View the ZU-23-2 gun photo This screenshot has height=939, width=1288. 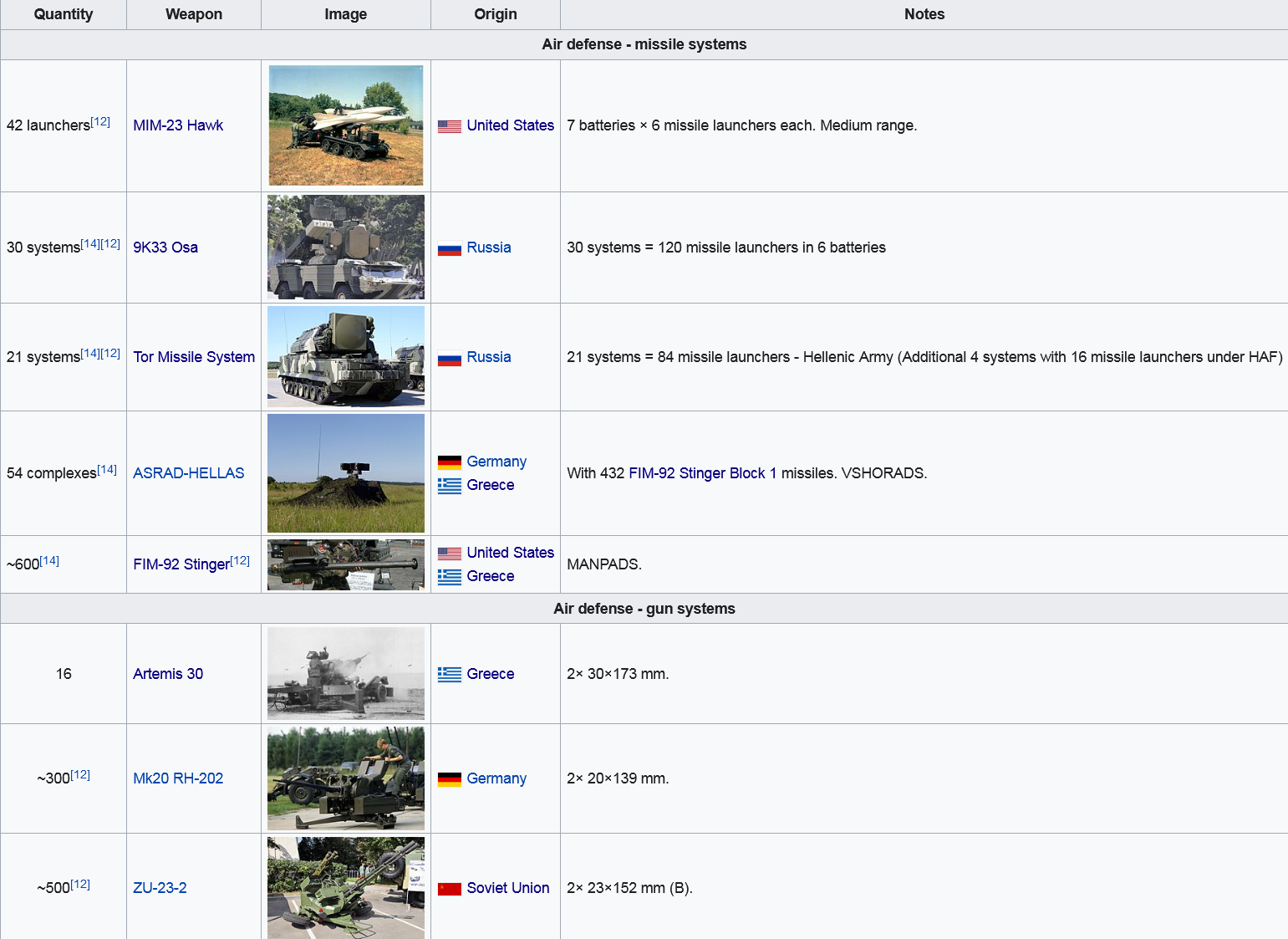tap(346, 888)
